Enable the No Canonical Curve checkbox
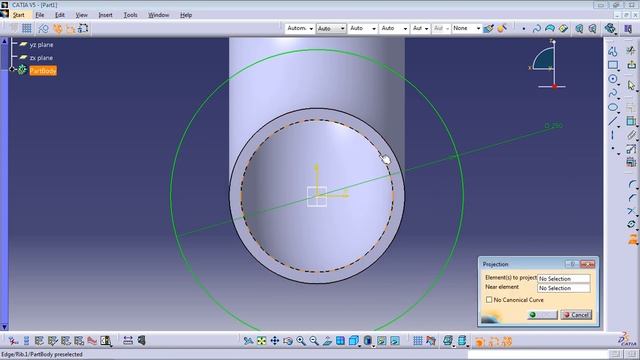640x360 pixels. coord(489,300)
